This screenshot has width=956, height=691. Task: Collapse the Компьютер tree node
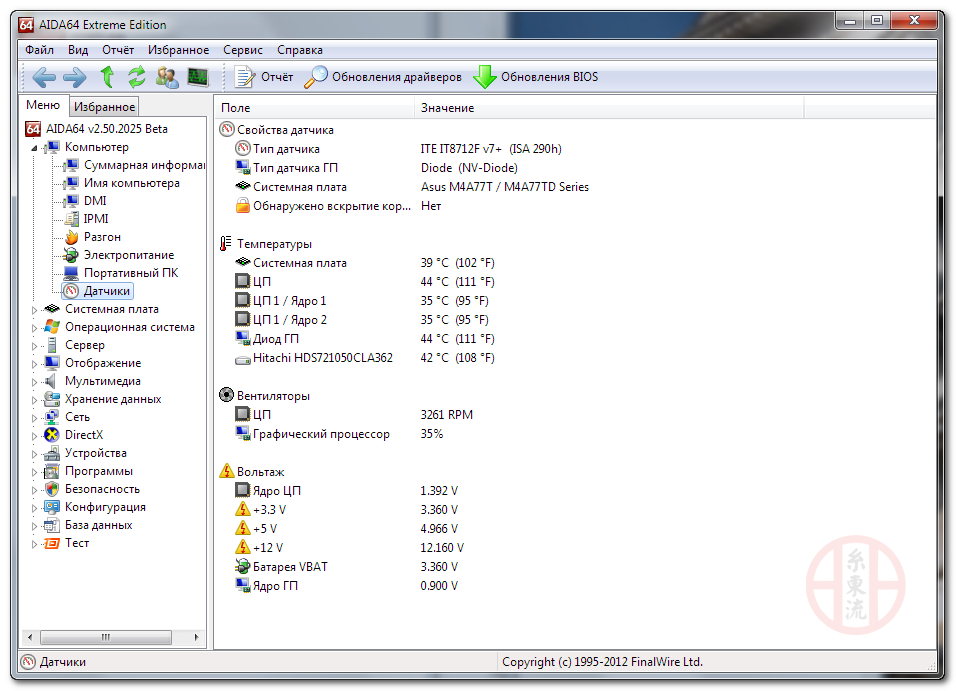[34, 148]
